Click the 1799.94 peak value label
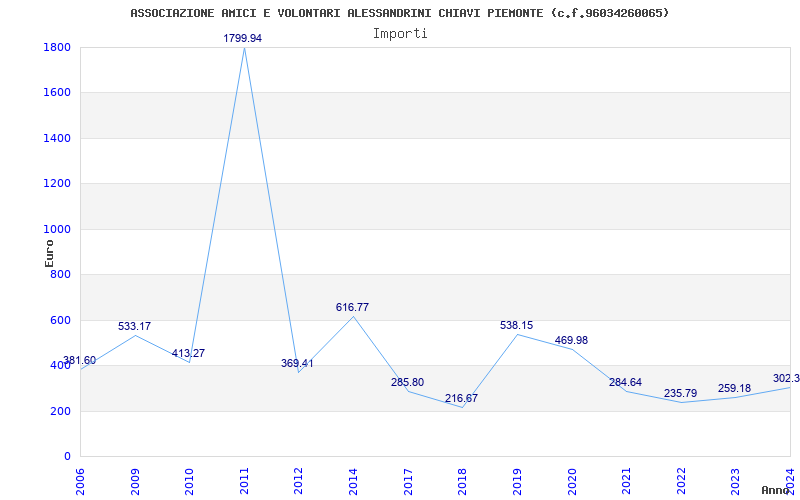 [x=243, y=38]
